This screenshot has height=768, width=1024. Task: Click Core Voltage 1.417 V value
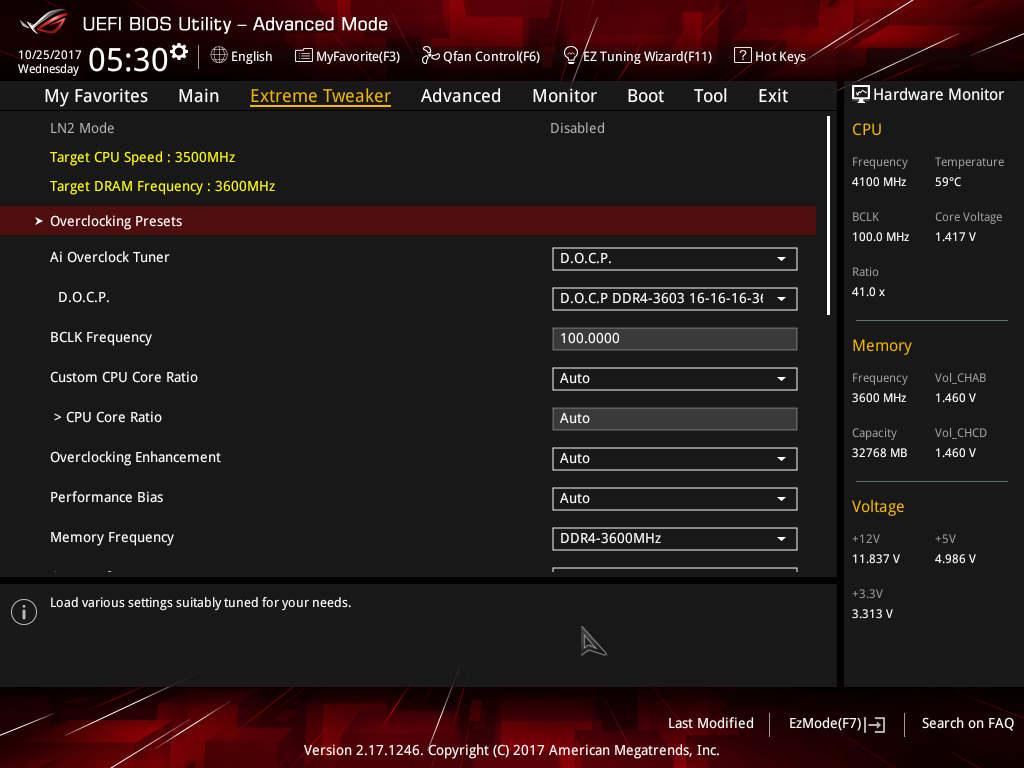(x=955, y=237)
